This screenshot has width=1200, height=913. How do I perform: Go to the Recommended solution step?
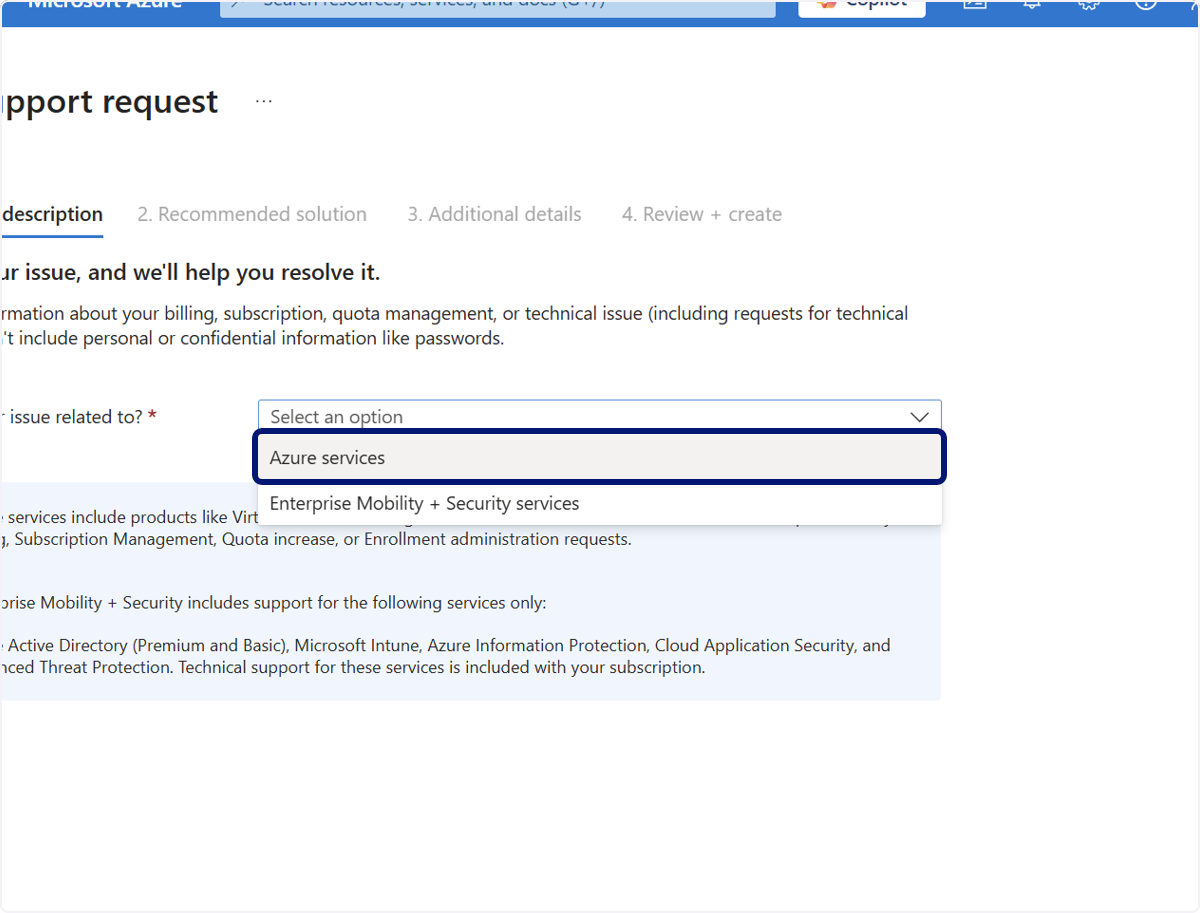pos(252,214)
